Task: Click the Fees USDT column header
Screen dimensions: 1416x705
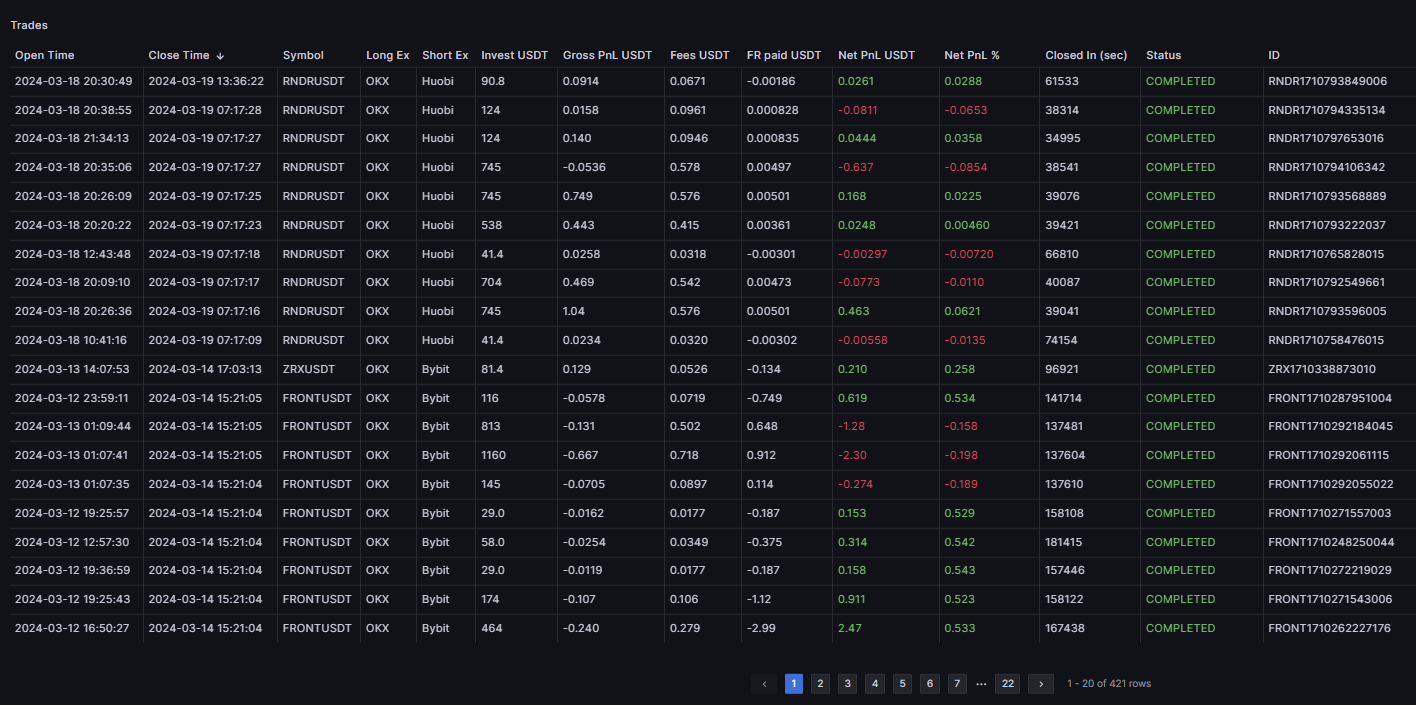Action: pos(699,55)
